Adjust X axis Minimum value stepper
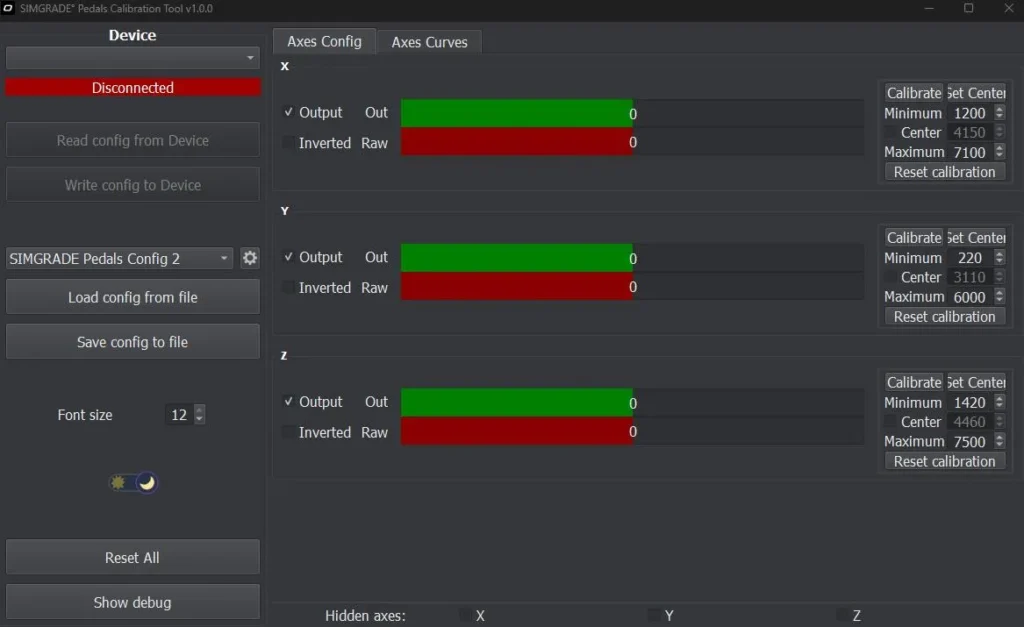Viewport: 1024px width, 627px height. [x=999, y=110]
